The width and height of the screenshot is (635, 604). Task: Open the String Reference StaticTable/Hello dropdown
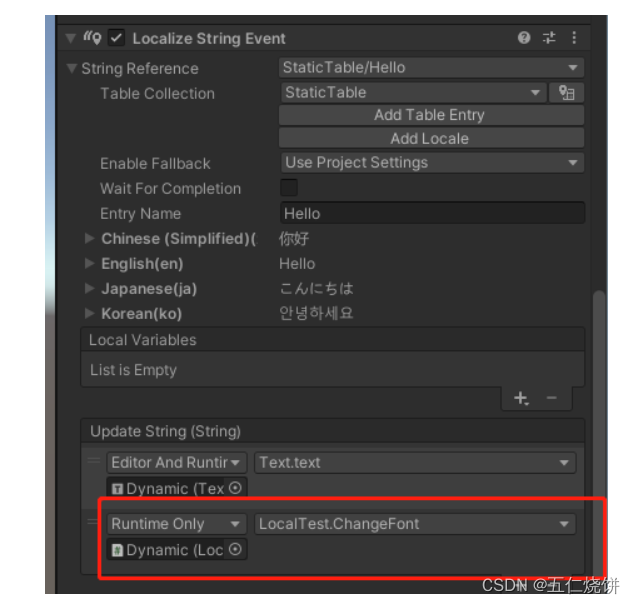coord(431,68)
